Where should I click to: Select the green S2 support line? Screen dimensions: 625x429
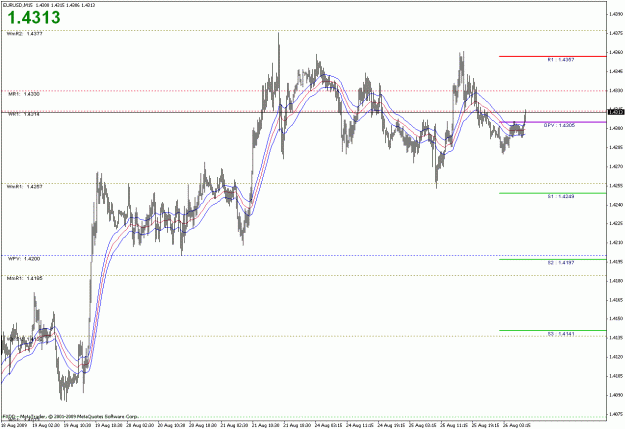[x=553, y=260]
